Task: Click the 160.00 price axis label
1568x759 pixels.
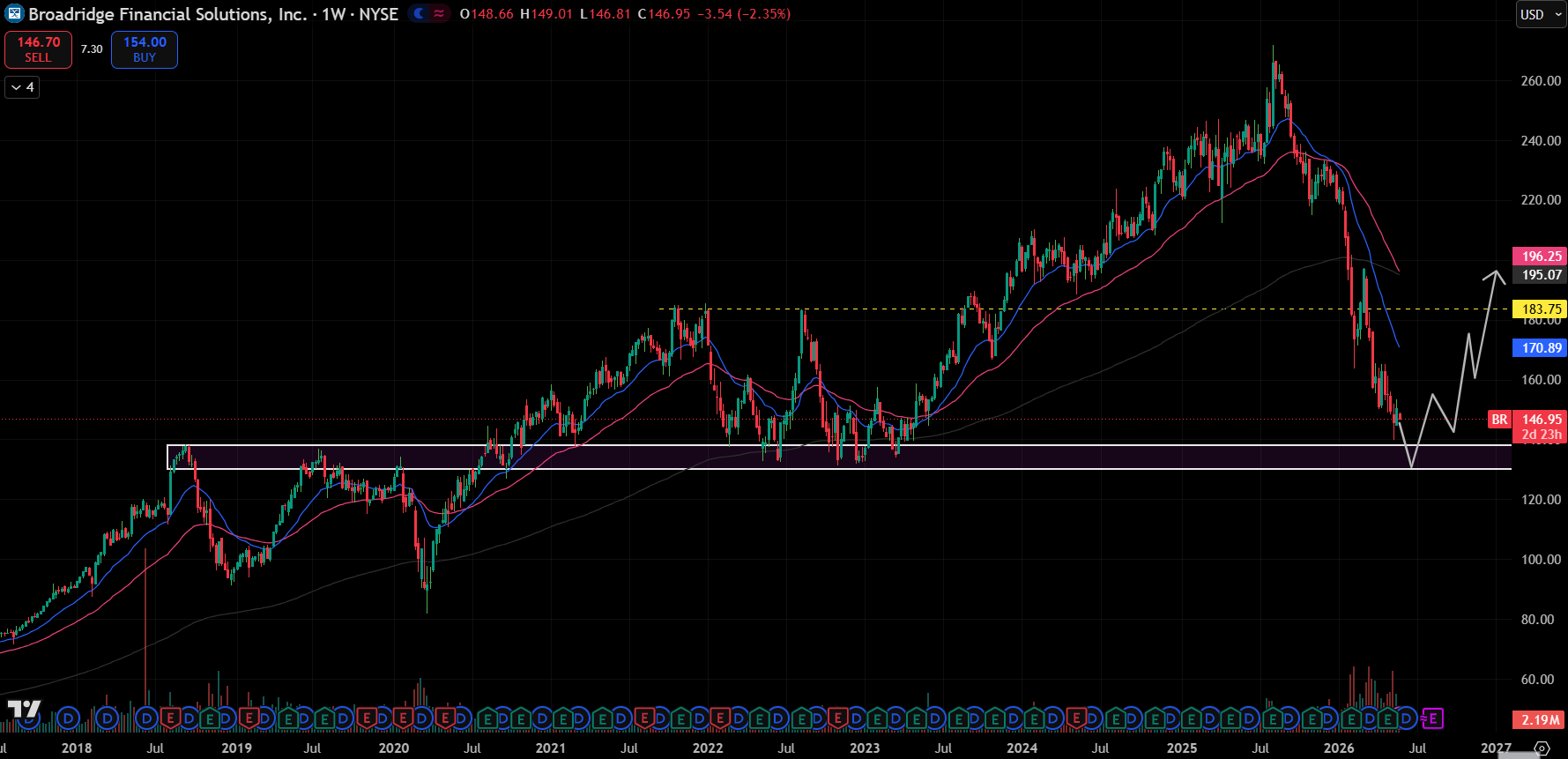Action: 1541,380
